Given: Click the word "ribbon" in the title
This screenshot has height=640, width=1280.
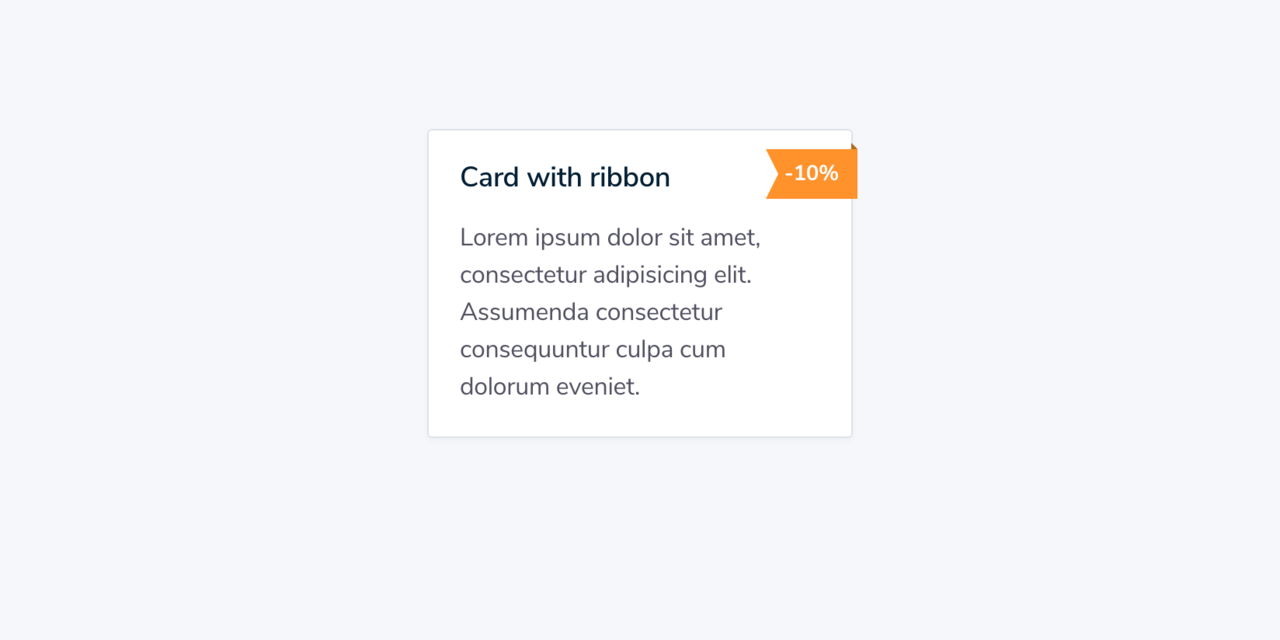Looking at the screenshot, I should tap(629, 177).
